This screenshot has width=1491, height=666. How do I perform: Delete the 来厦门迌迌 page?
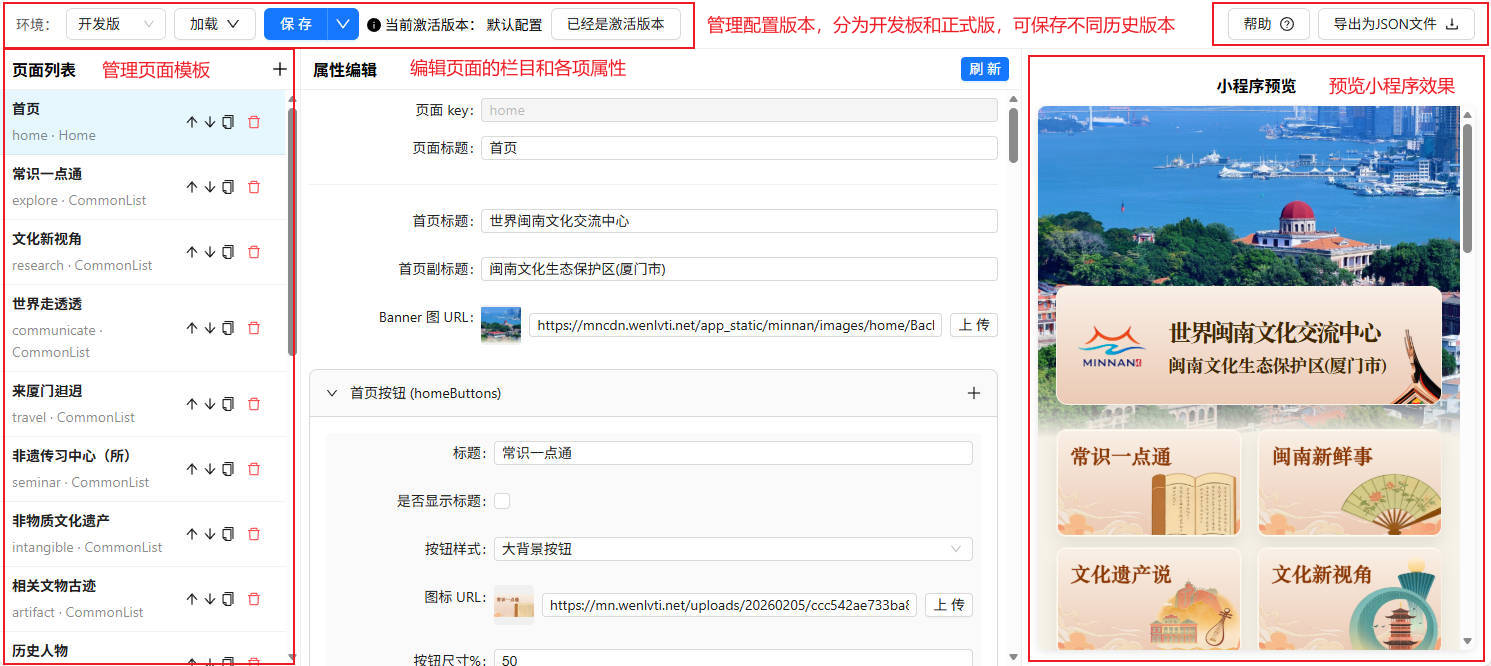click(x=254, y=404)
